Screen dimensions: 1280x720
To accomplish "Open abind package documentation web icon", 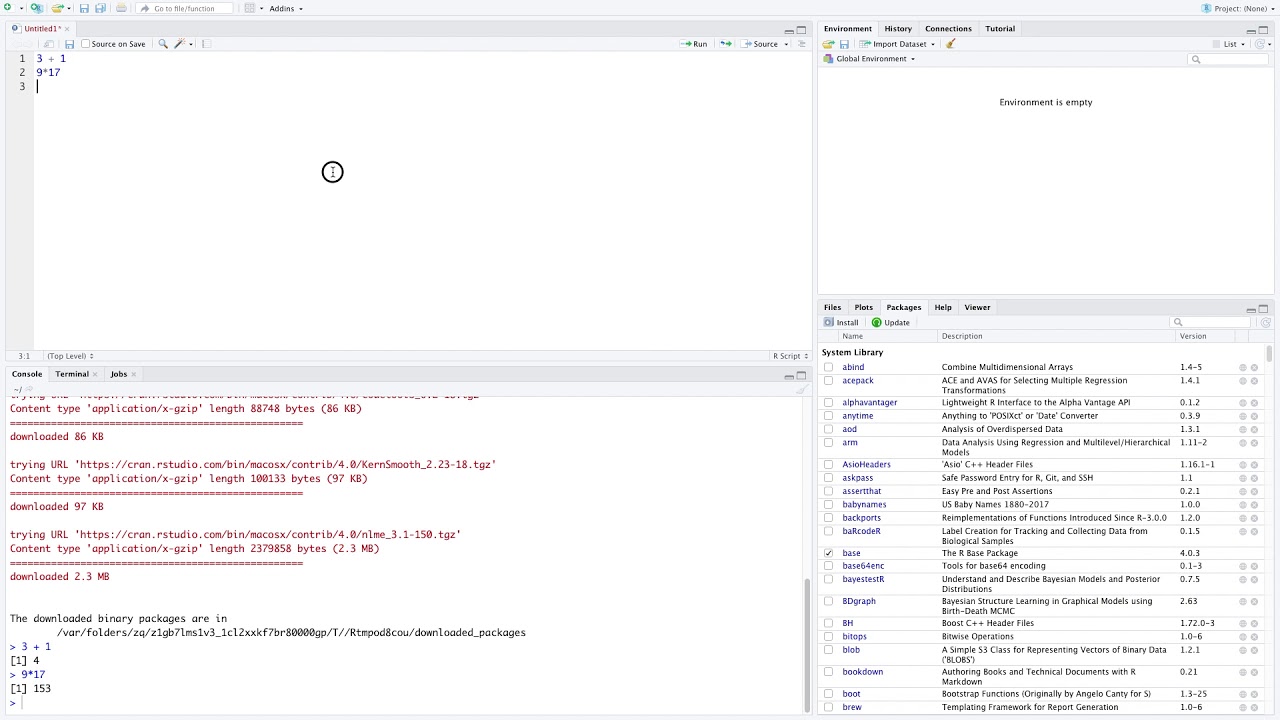I will click(1243, 368).
